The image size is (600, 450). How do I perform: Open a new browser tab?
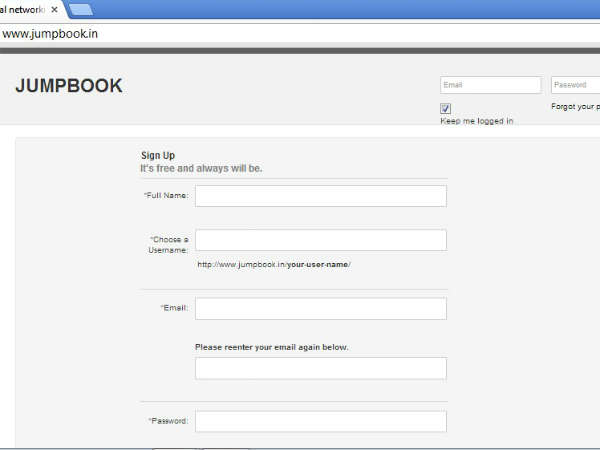(x=81, y=10)
